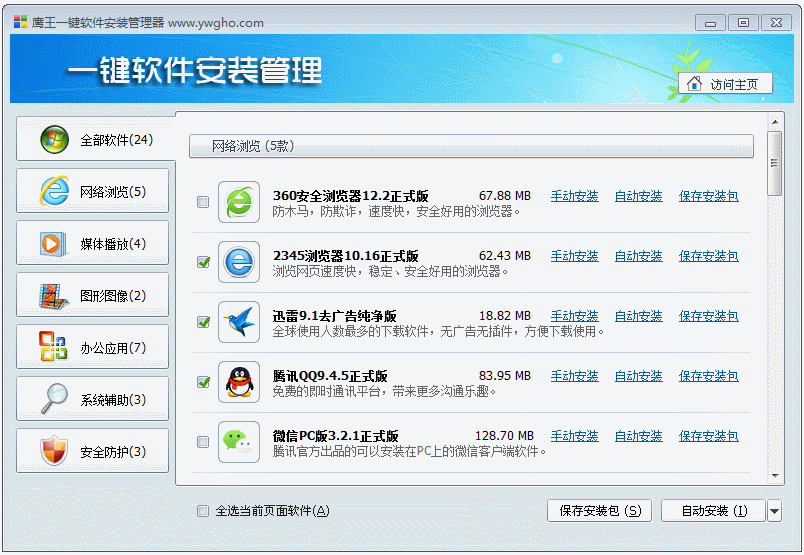This screenshot has height=555, width=804.
Task: Open dropdown arrow next to 自动安装 button
Action: [774, 511]
